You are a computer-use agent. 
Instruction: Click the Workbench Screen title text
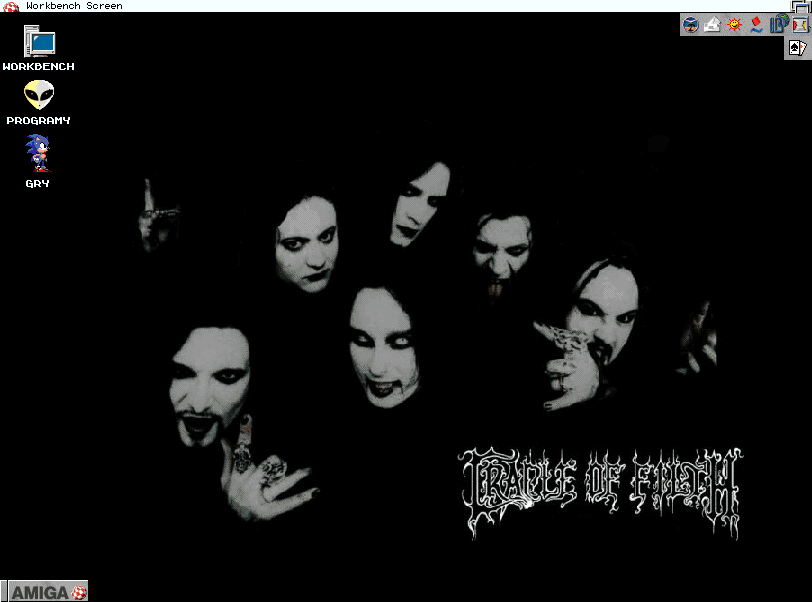[x=74, y=6]
